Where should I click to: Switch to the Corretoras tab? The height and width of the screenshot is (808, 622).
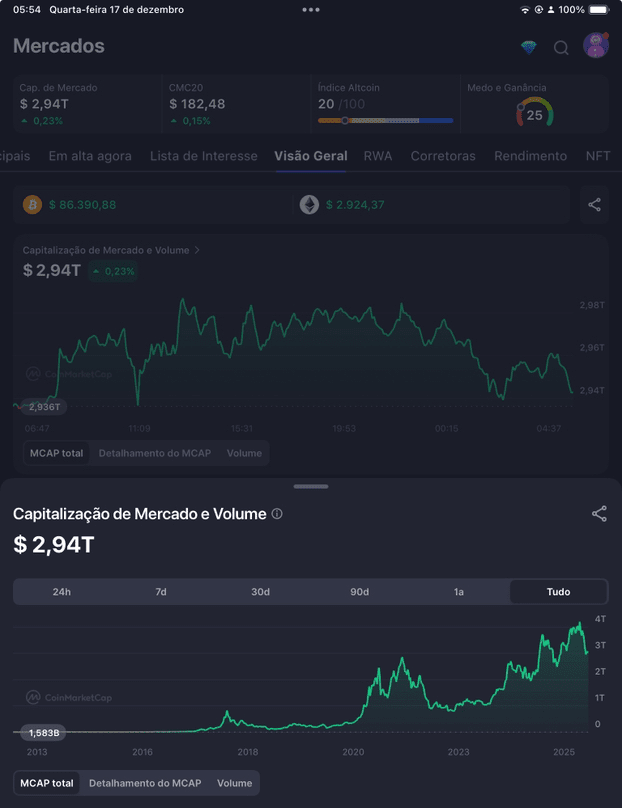443,156
